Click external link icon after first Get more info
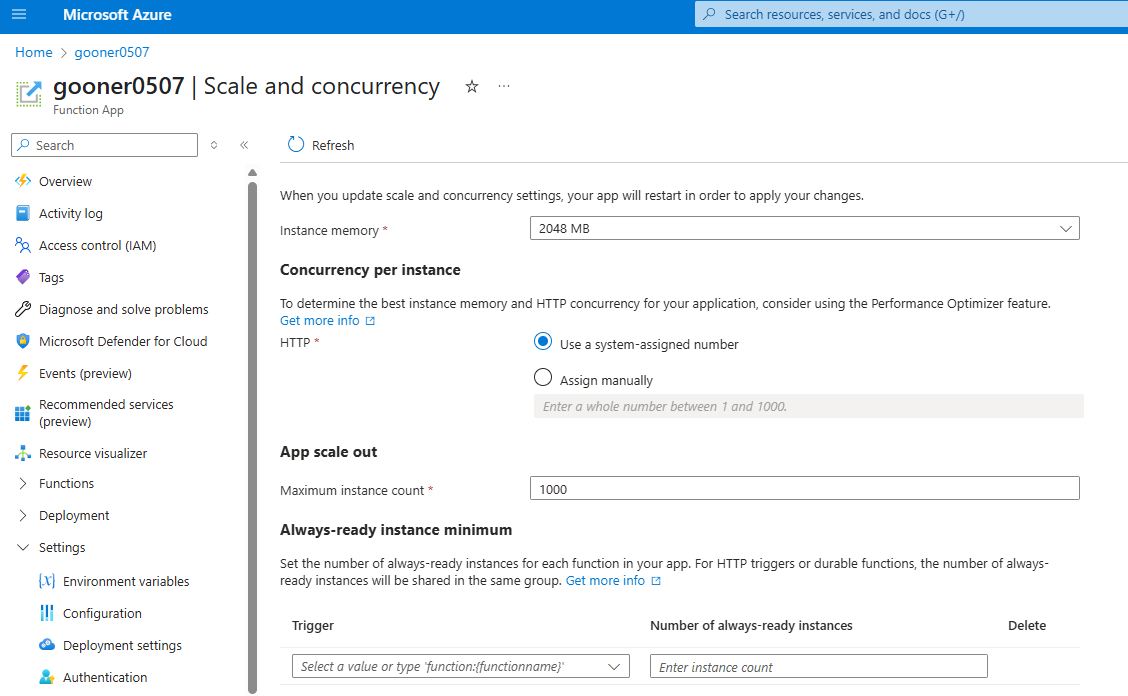The image size is (1128, 696). pos(370,321)
